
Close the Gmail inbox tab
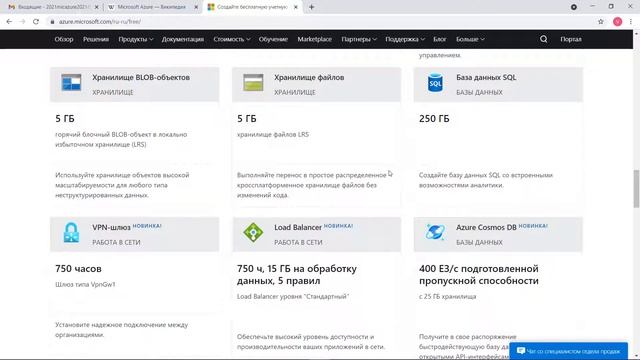point(96,7)
